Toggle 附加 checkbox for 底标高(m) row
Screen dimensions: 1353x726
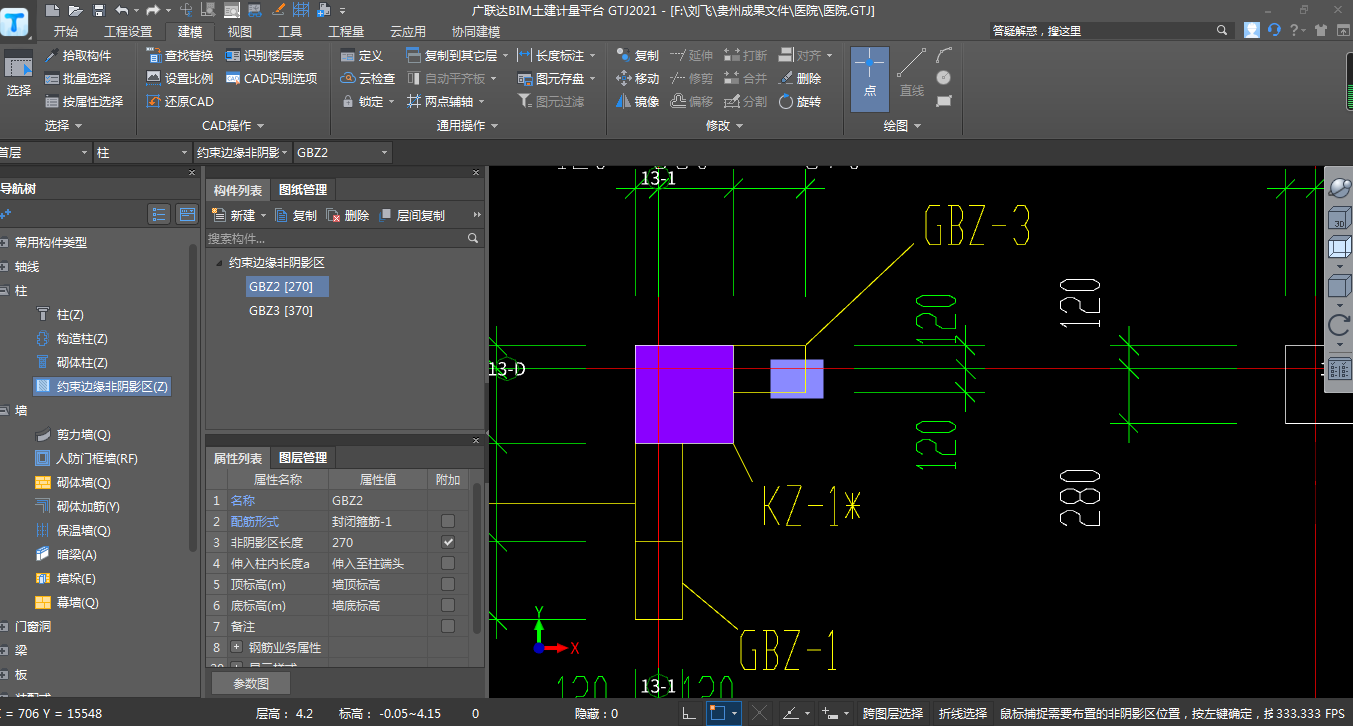point(448,605)
